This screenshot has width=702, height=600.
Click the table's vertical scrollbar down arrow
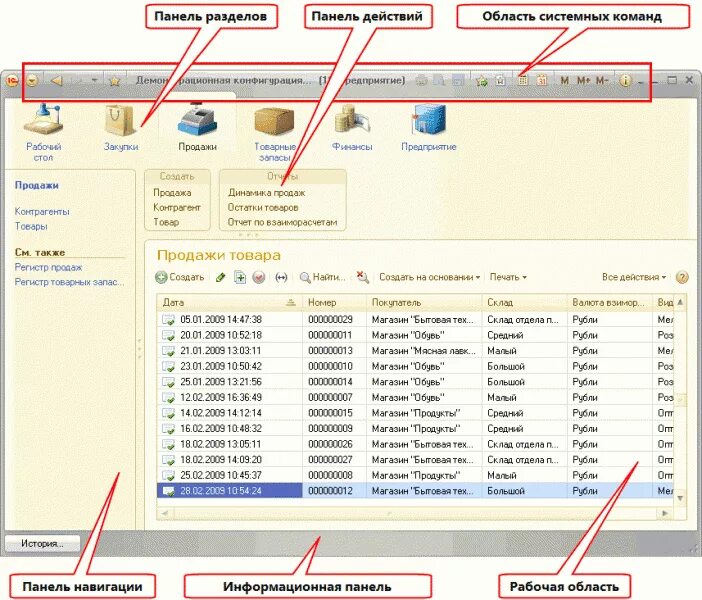pyautogui.click(x=681, y=498)
